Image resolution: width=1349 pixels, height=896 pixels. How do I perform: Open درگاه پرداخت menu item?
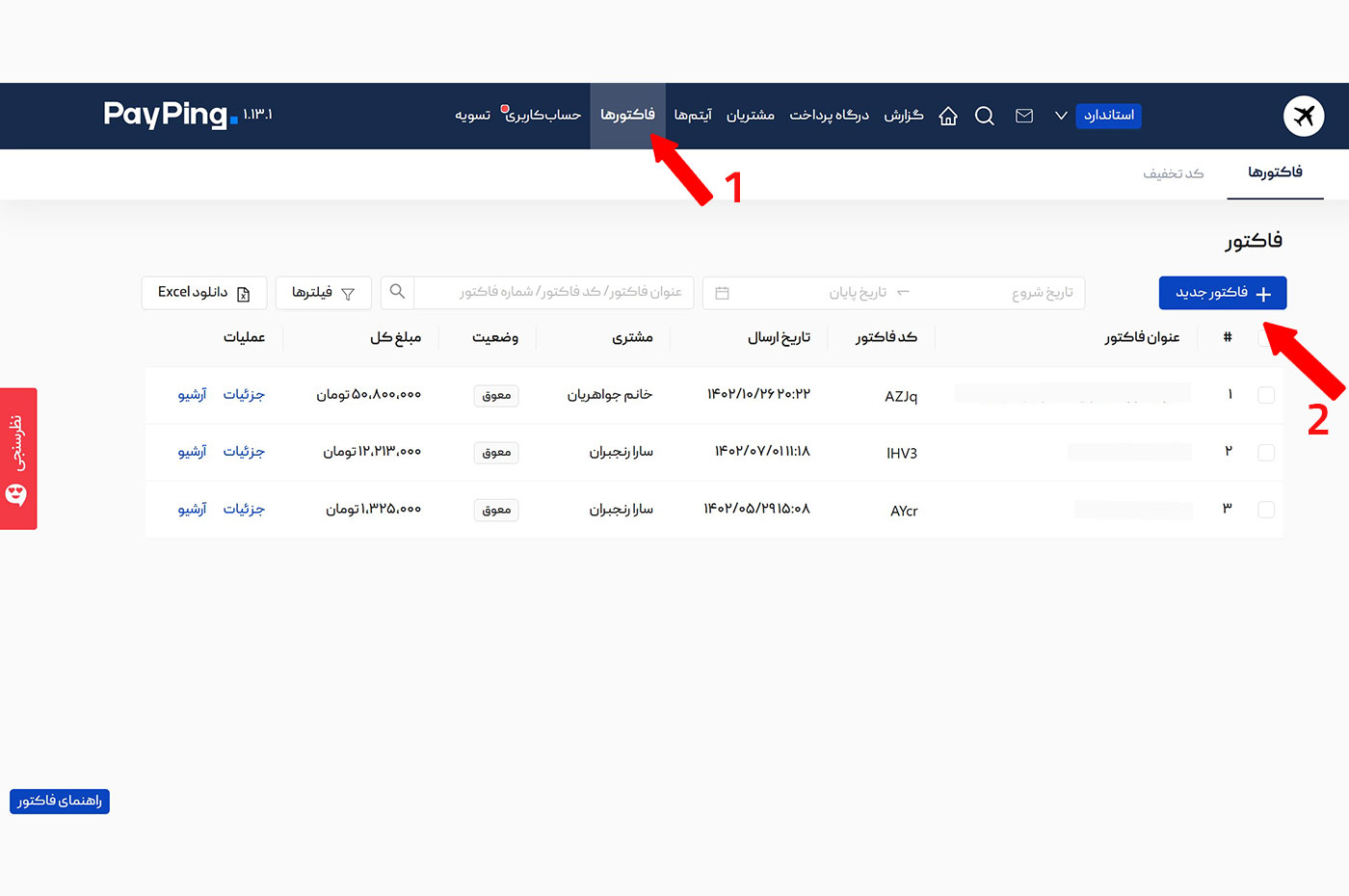[830, 116]
